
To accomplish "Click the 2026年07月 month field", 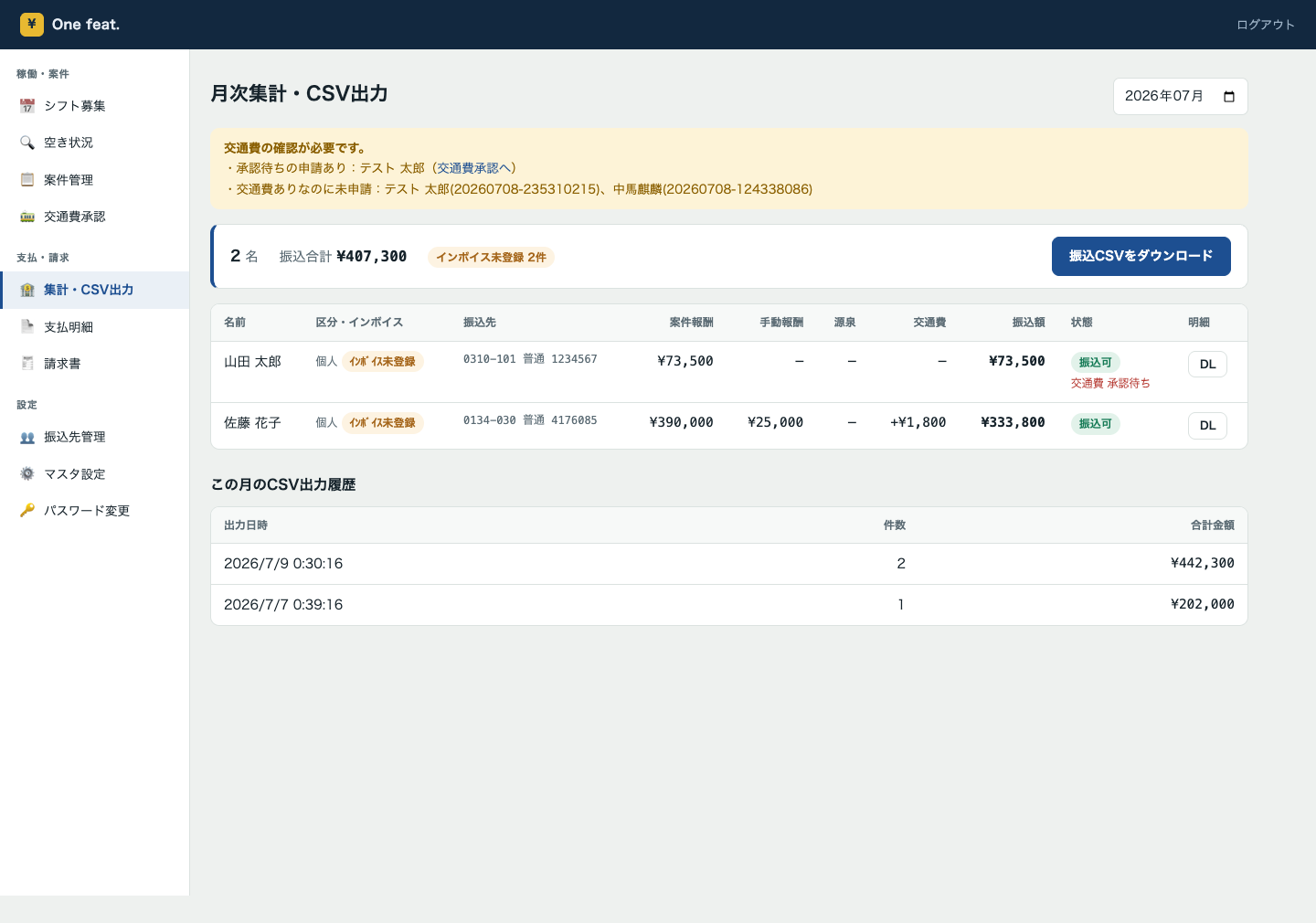I will (x=1180, y=97).
